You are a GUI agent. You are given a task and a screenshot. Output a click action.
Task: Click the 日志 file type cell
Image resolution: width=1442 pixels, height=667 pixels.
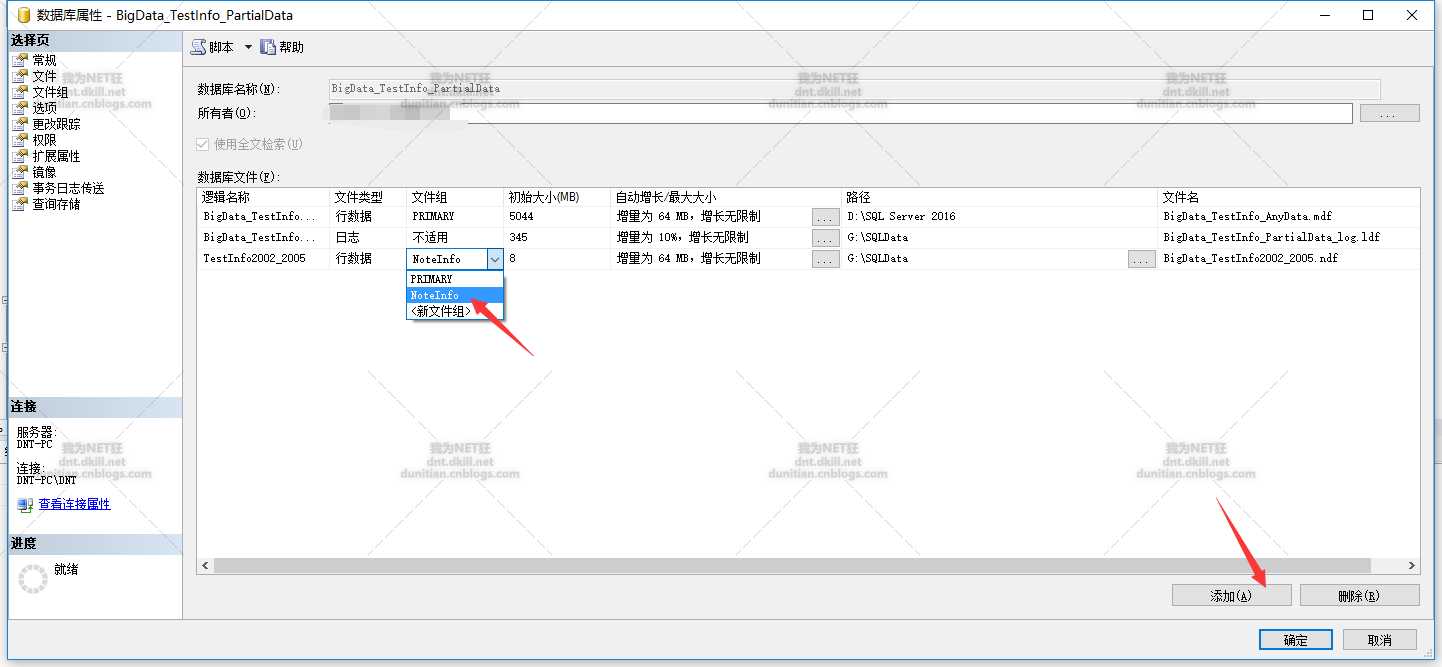(x=368, y=237)
